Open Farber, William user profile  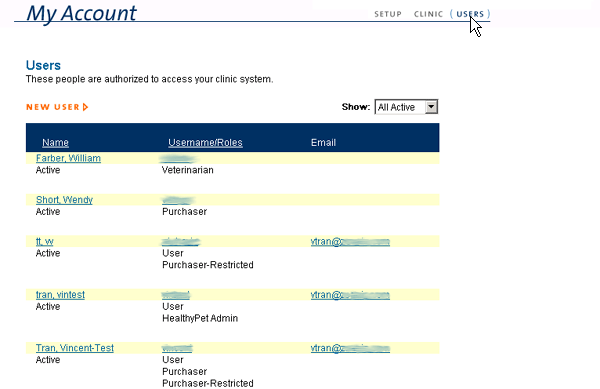68,158
